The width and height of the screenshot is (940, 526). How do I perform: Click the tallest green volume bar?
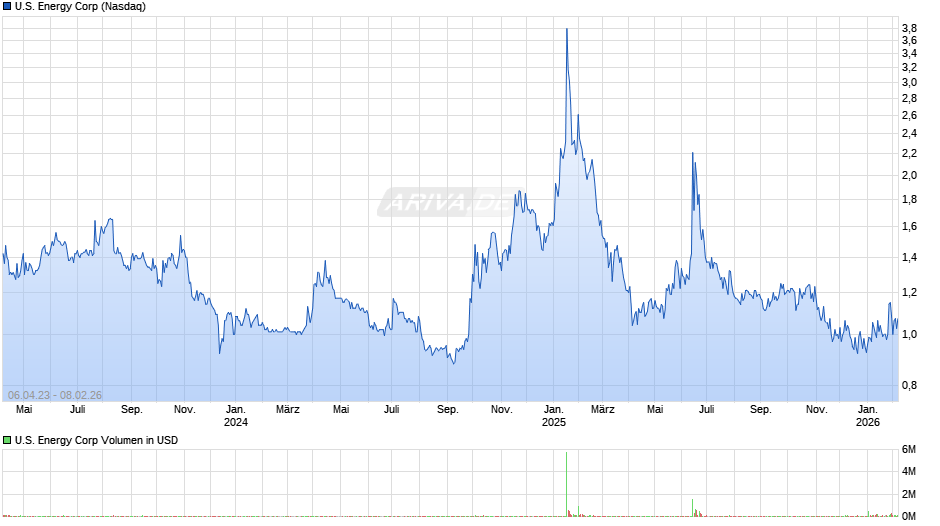click(x=567, y=484)
